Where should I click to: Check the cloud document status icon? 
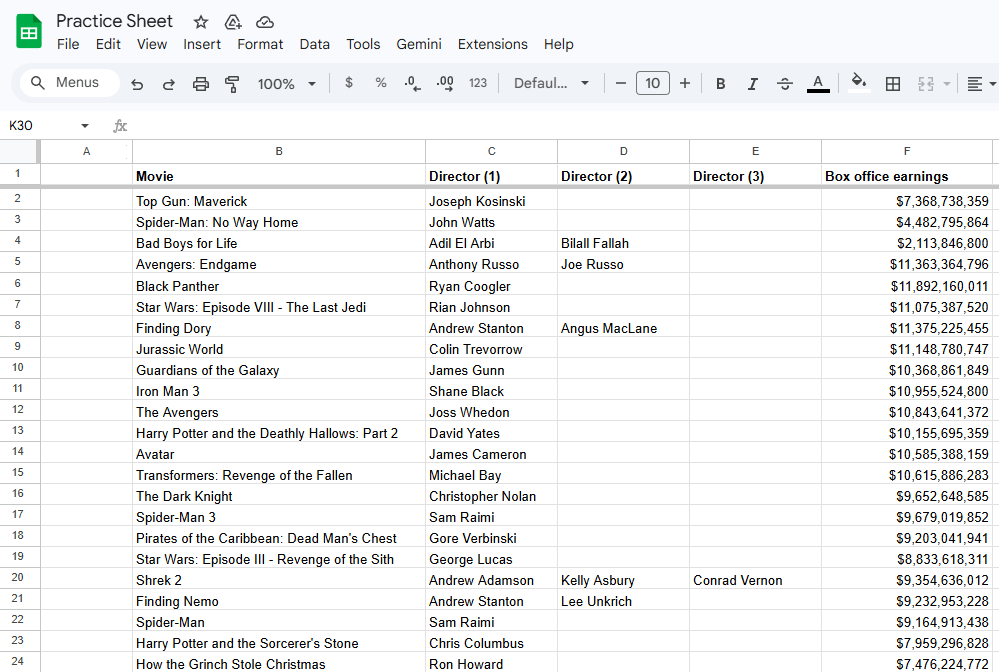point(264,22)
